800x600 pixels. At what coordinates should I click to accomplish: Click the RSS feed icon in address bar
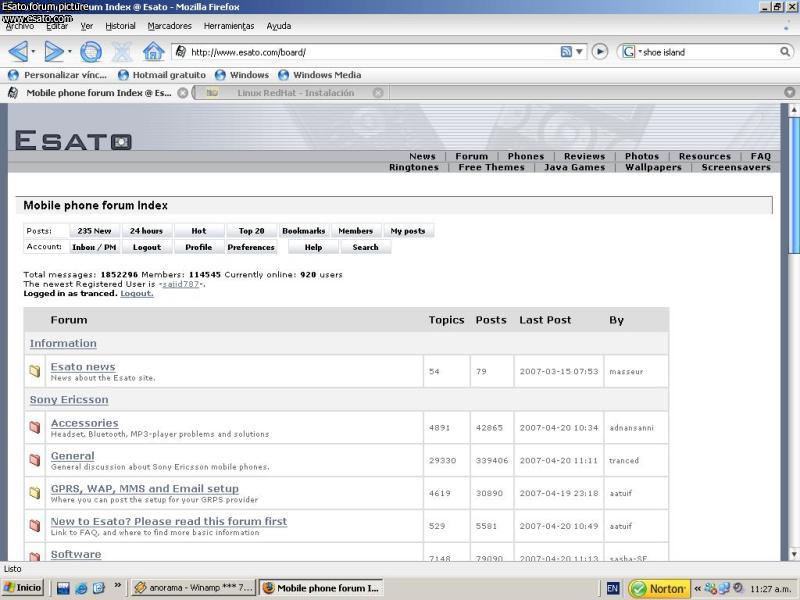[566, 52]
